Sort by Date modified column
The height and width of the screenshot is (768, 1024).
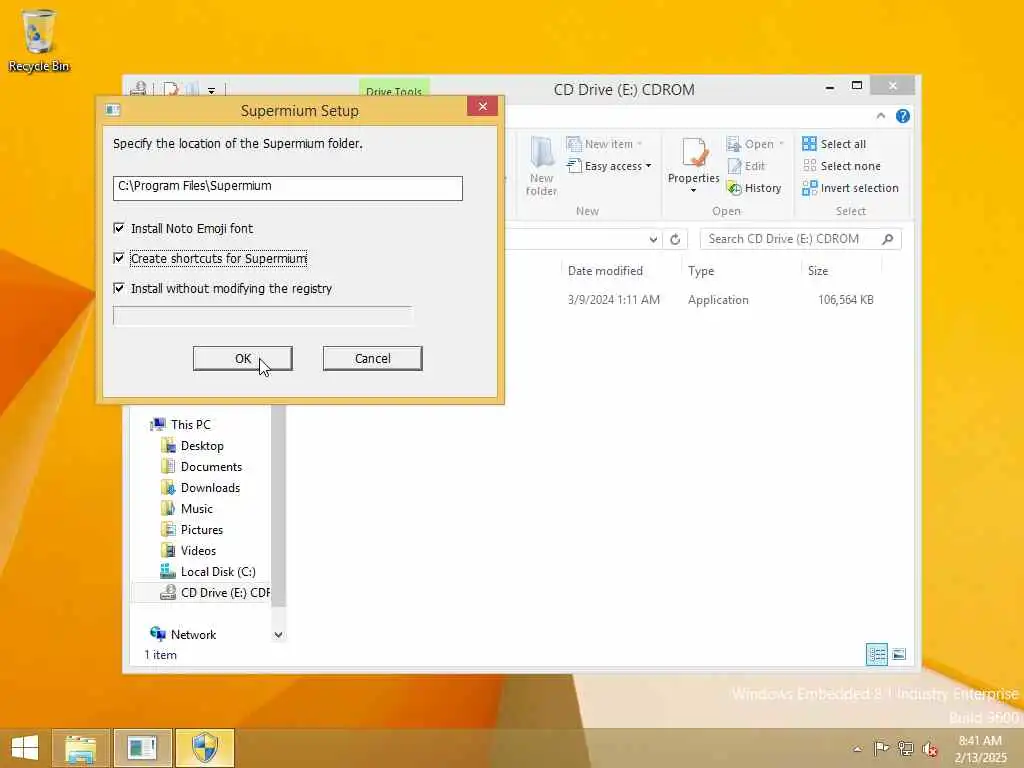tap(605, 271)
